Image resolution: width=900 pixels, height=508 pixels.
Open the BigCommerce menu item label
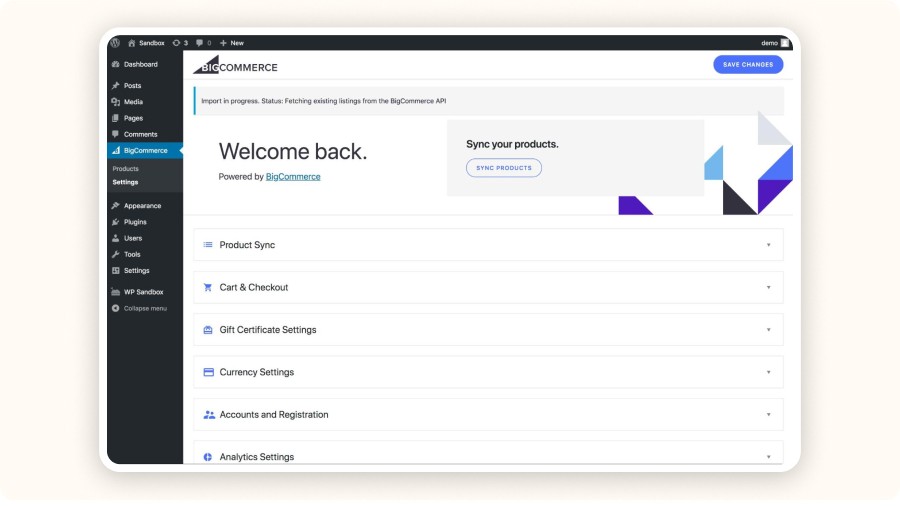click(x=146, y=150)
